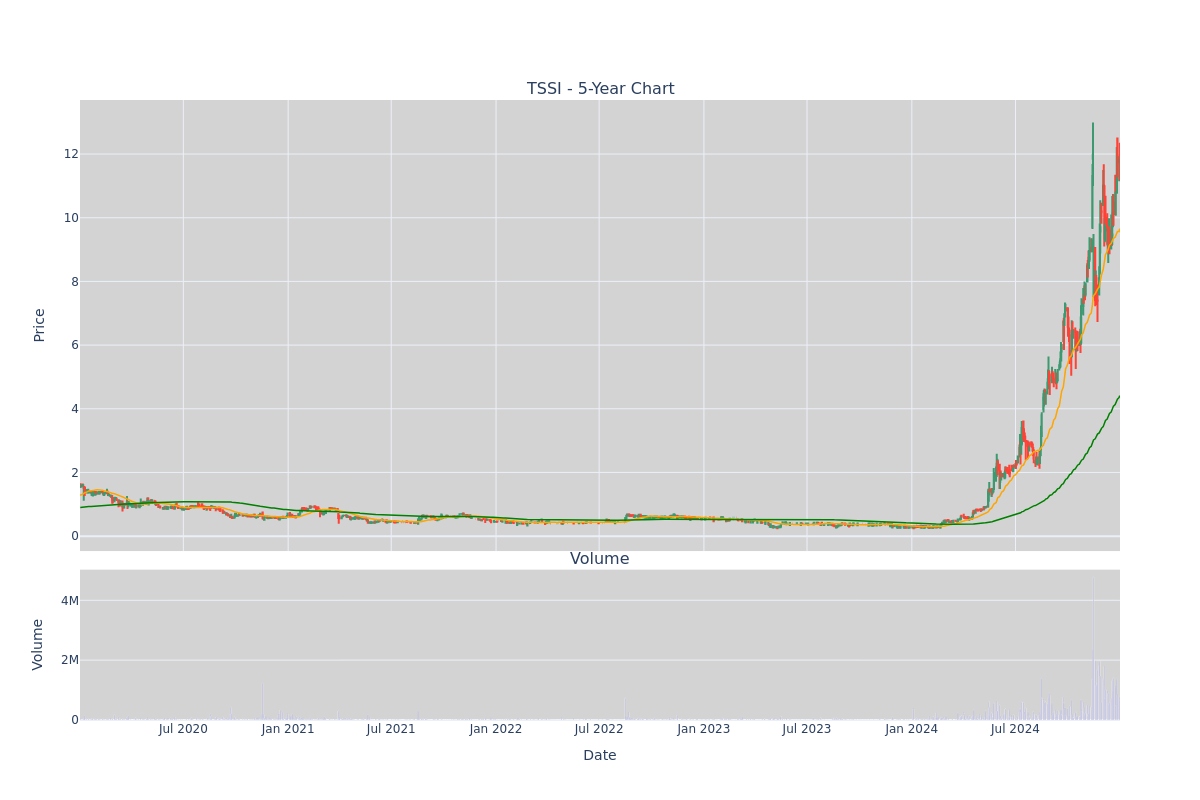
Task: Click the green moving average line end
Action: (x=1118, y=397)
